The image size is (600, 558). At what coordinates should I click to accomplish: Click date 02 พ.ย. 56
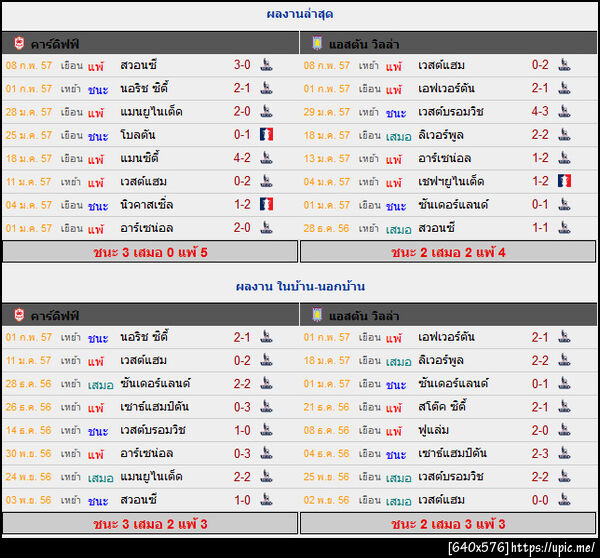point(326,500)
